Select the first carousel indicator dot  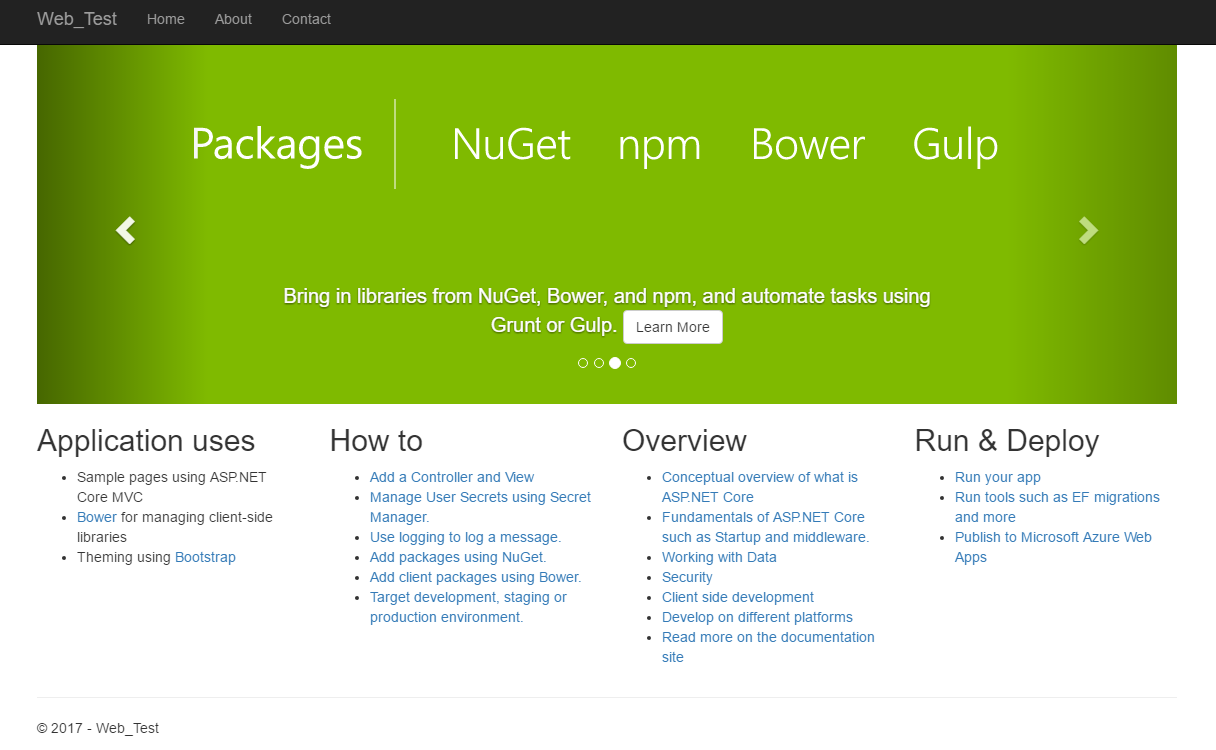[583, 363]
